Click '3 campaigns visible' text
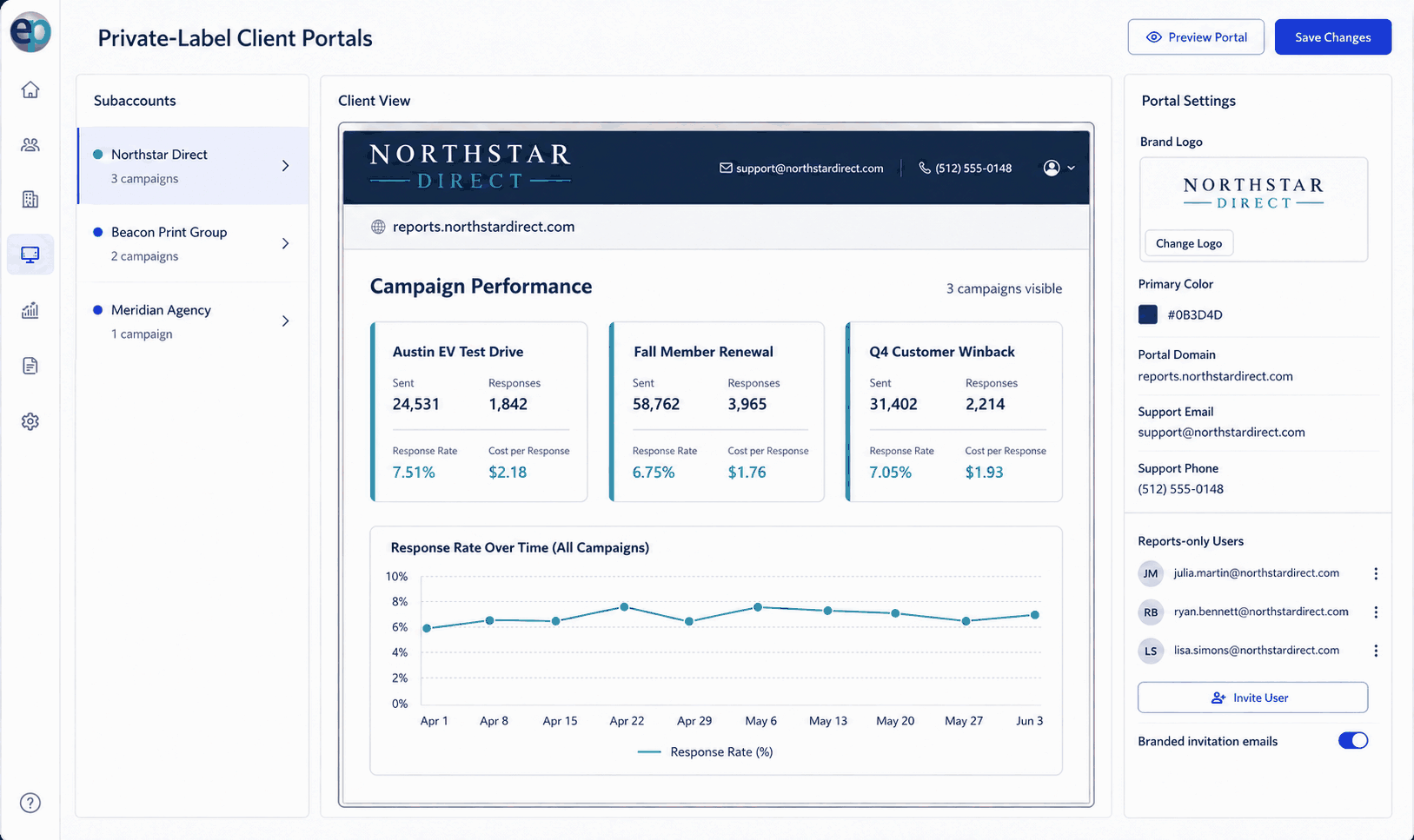1414x840 pixels. coord(1004,288)
